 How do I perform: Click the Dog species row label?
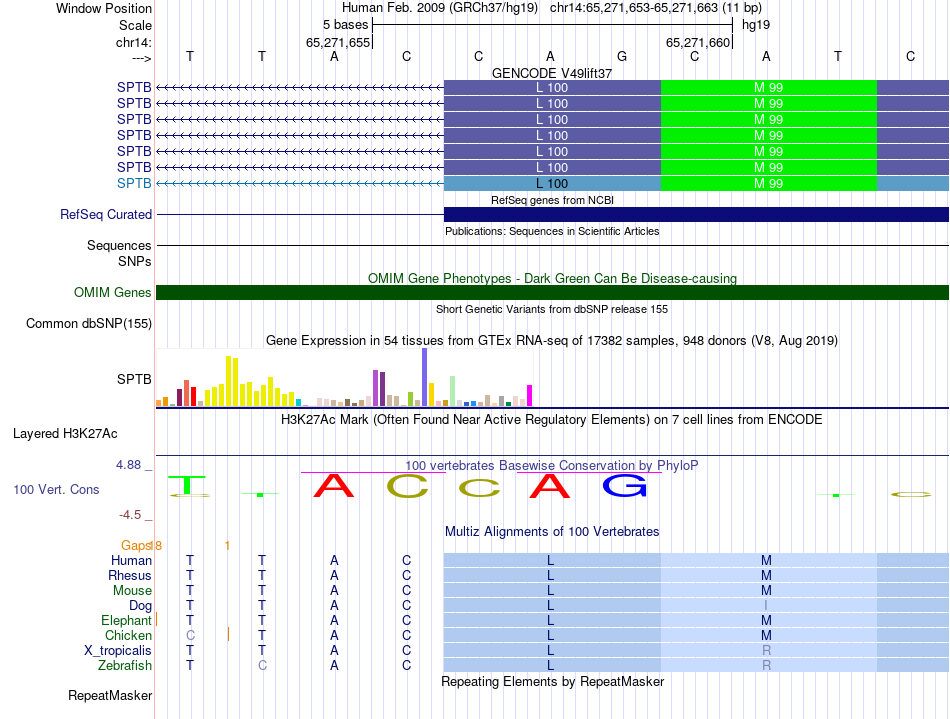click(x=141, y=606)
